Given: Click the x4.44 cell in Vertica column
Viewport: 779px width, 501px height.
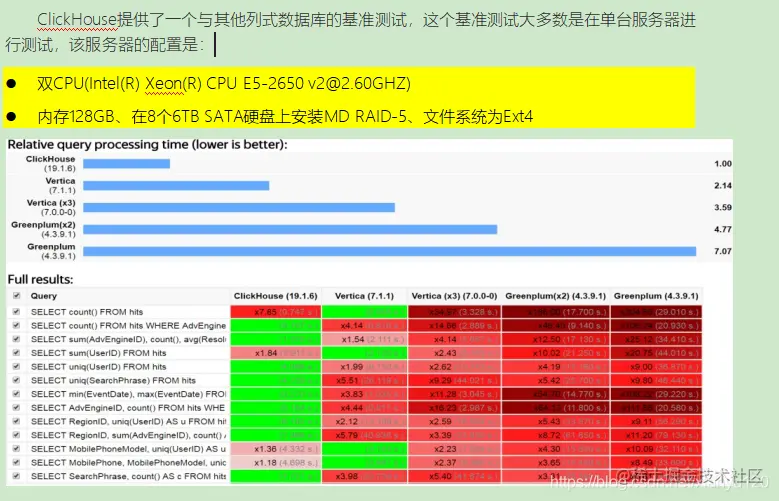Looking at the screenshot, I should (x=364, y=408).
